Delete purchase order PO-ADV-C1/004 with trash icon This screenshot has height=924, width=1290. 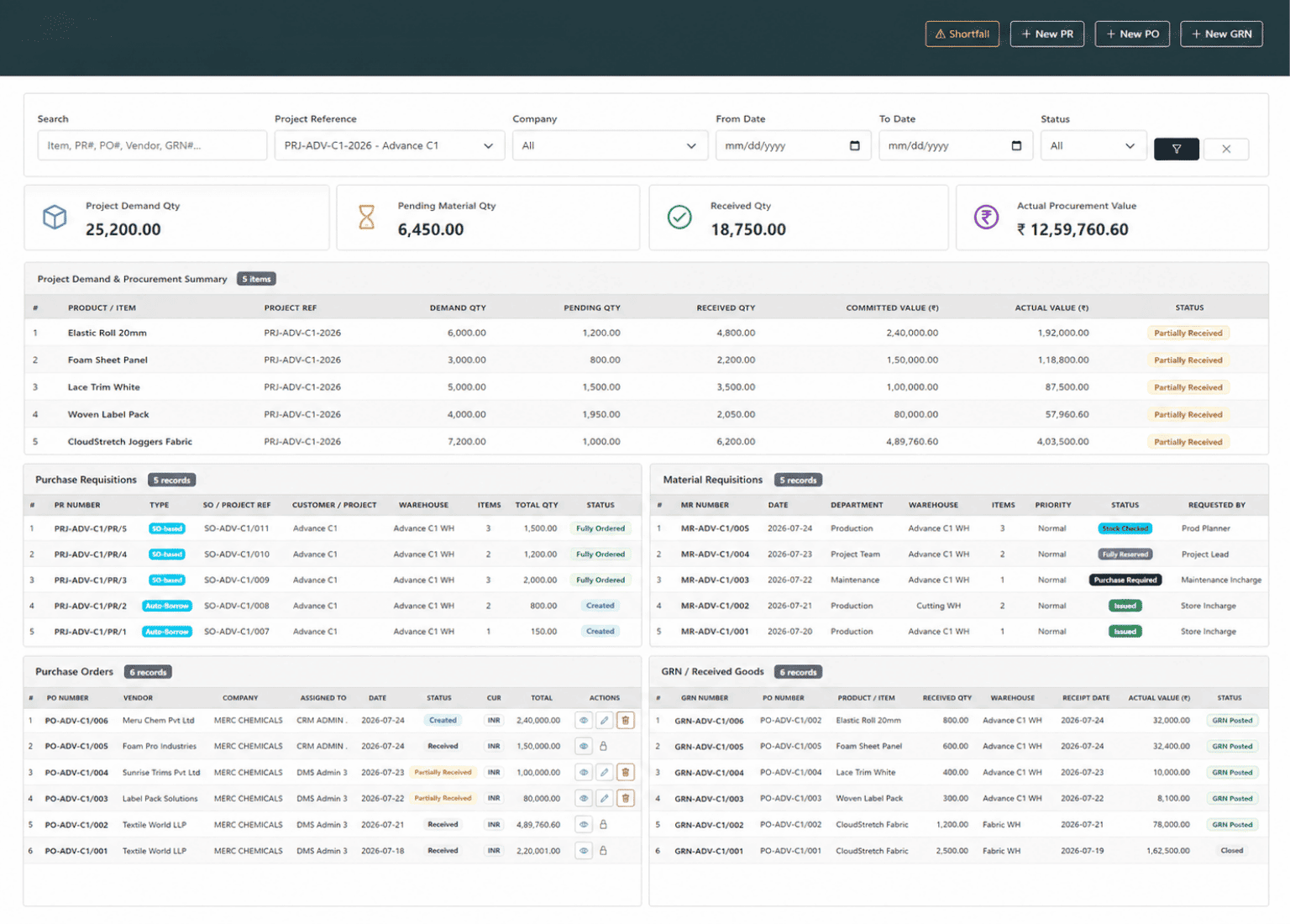click(x=625, y=772)
